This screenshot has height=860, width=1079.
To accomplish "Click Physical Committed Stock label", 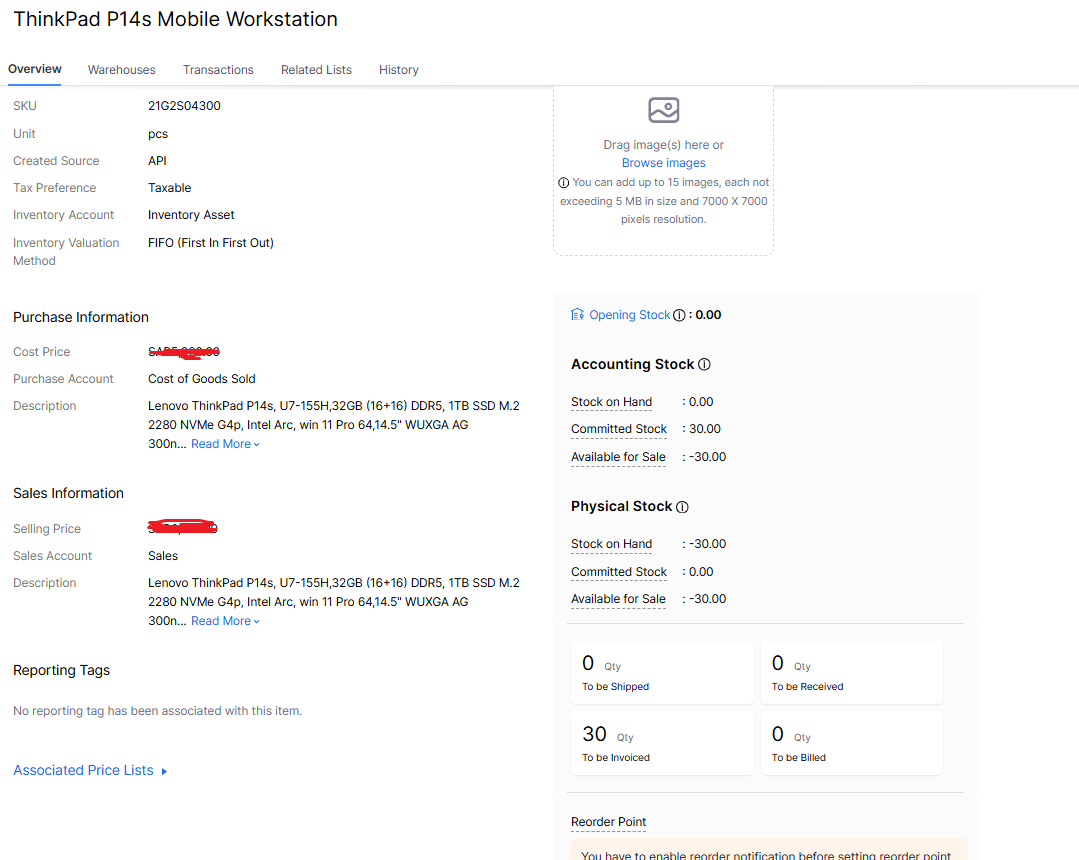I will click(619, 572).
